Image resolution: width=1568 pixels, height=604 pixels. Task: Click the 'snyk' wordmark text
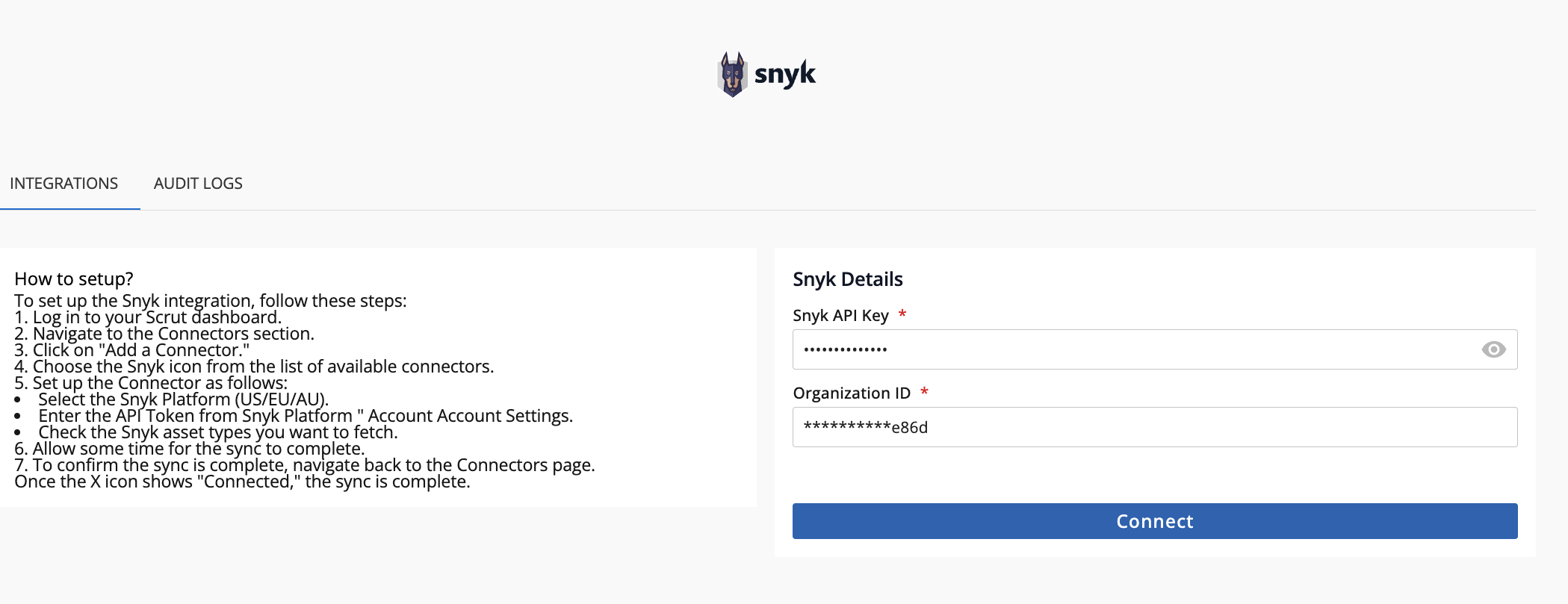(785, 74)
